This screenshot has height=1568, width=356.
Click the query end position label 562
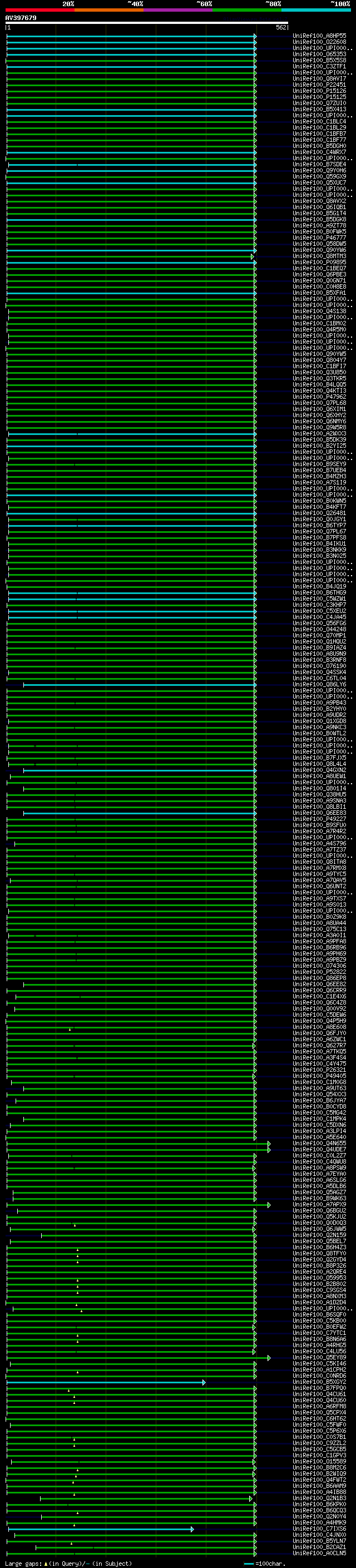[x=281, y=27]
